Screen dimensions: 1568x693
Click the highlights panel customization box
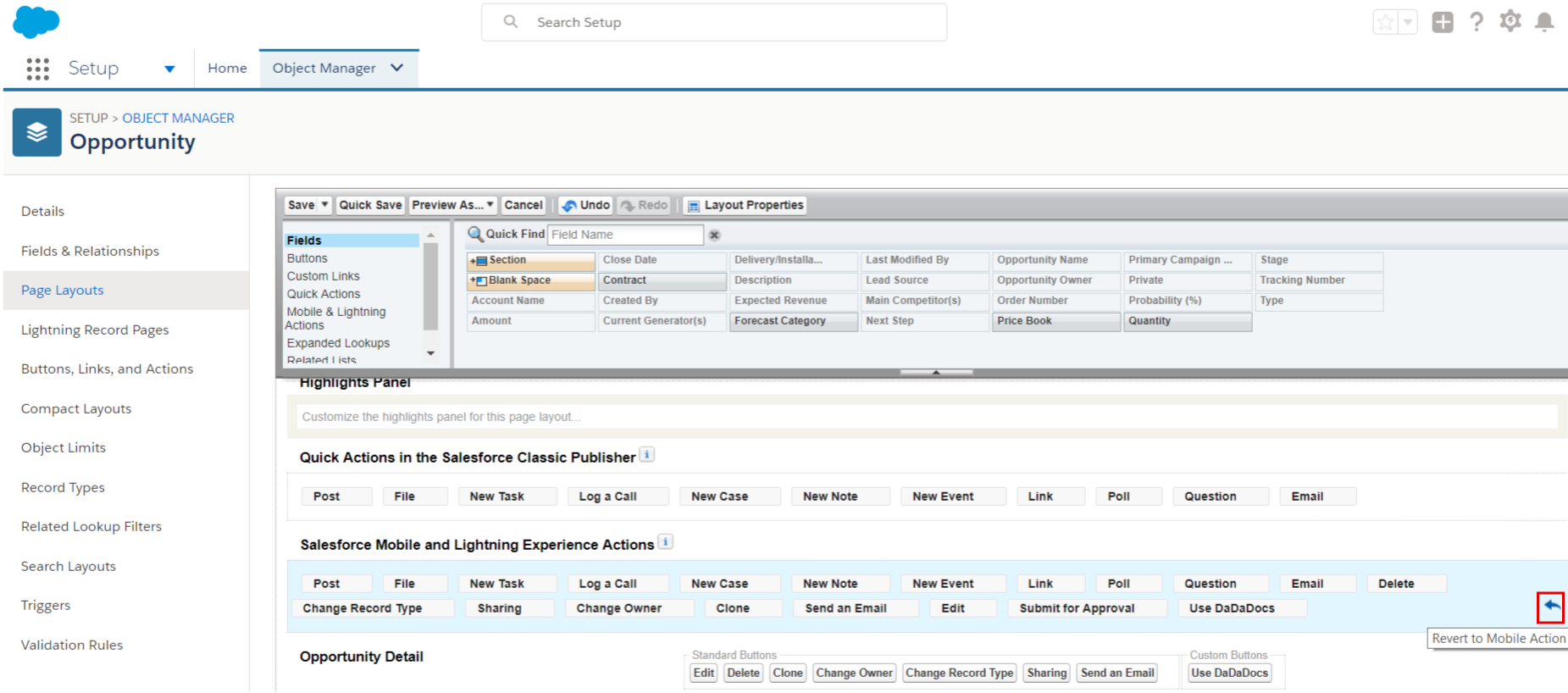(x=927, y=417)
